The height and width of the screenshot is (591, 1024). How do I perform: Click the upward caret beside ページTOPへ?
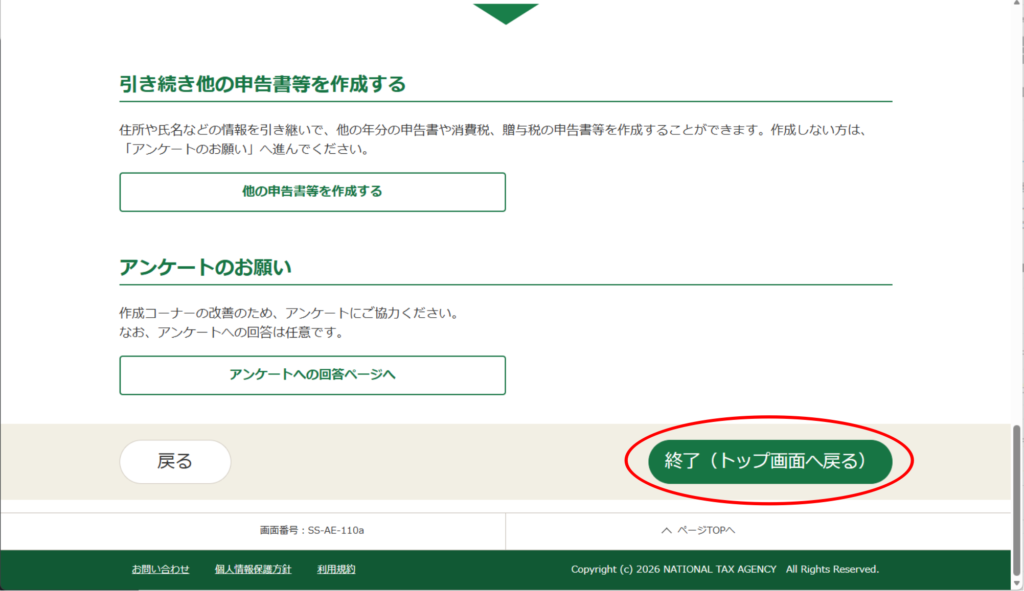(x=666, y=530)
